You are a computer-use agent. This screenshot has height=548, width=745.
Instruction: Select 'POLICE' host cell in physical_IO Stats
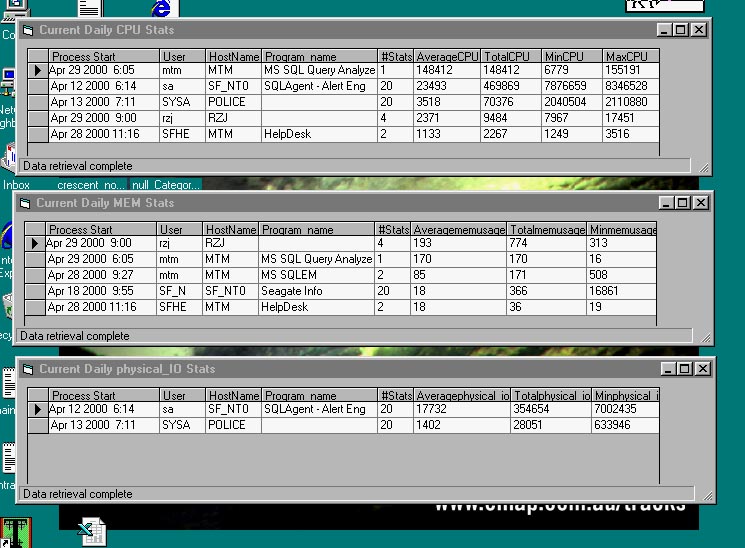click(x=233, y=425)
